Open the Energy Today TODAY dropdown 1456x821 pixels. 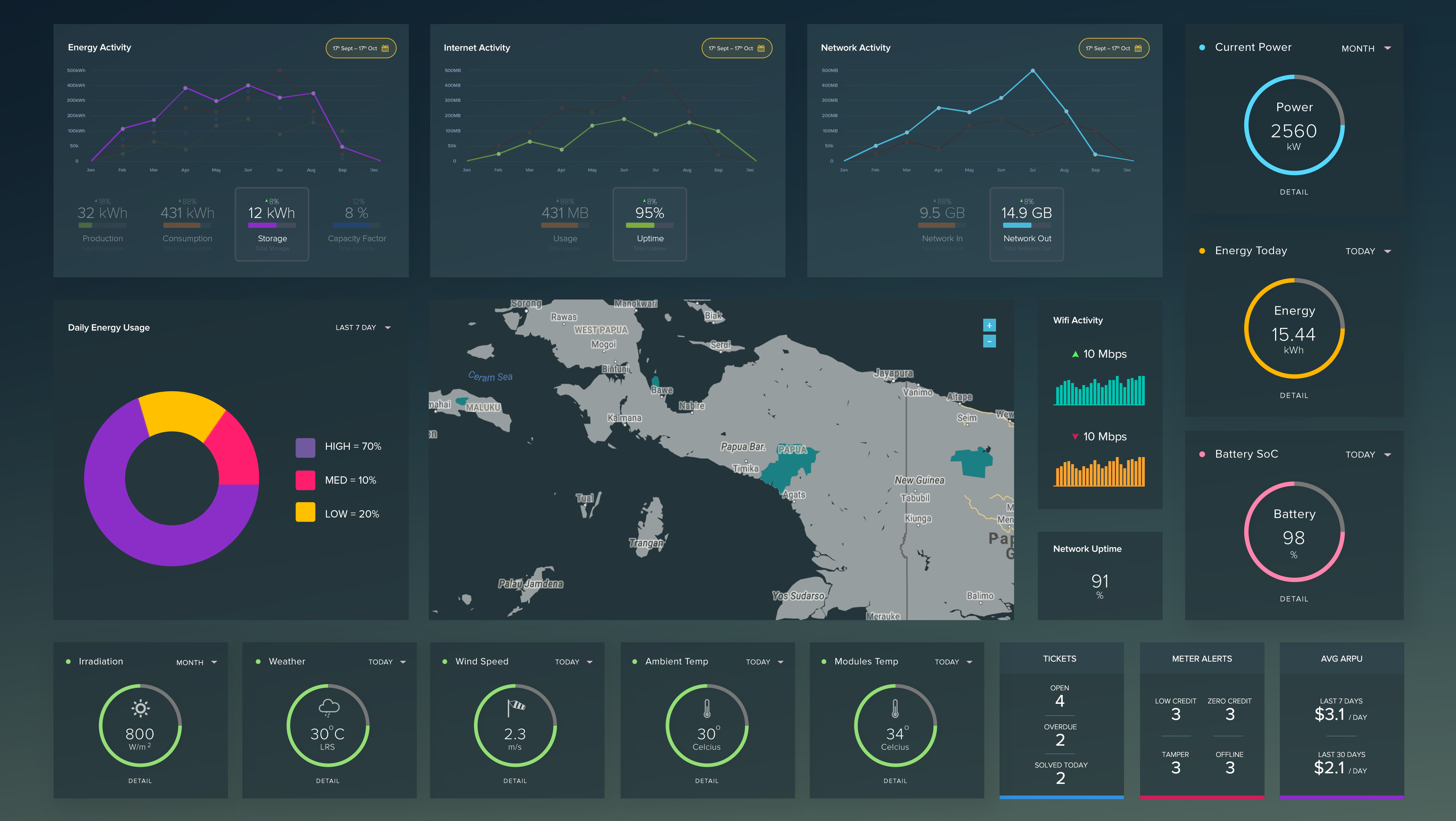1368,251
